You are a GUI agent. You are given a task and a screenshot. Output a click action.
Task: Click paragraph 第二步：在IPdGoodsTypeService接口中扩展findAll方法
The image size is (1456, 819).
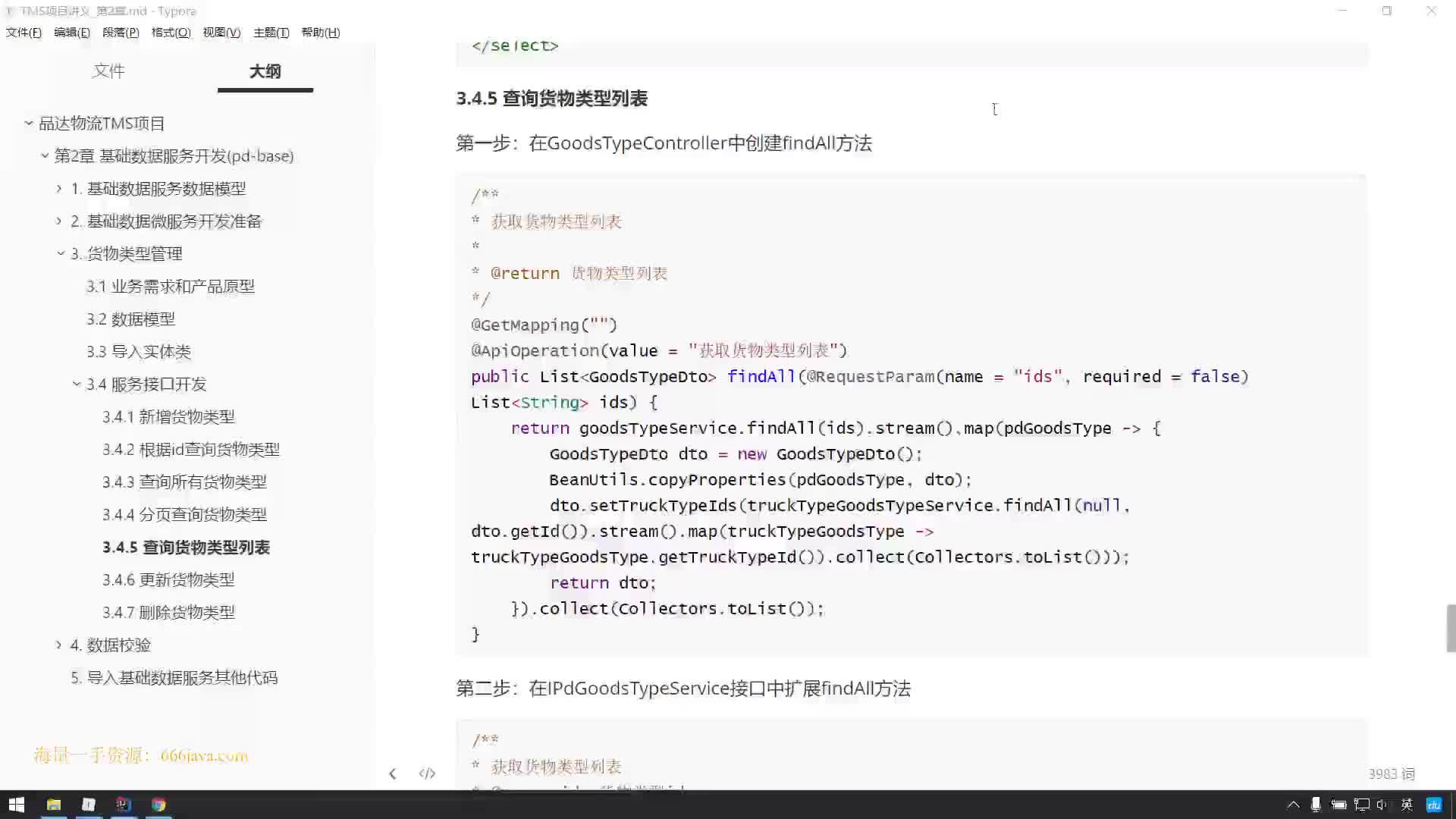point(683,688)
